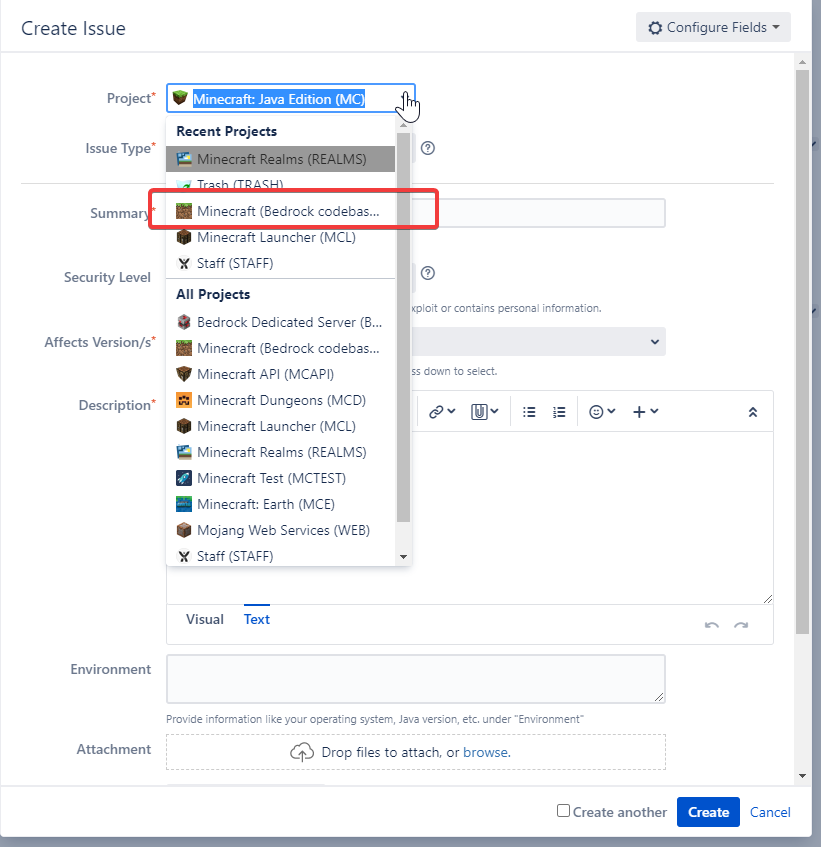The image size is (821, 847).
Task: Click the gear icon in Configure Fields
Action: point(655,28)
